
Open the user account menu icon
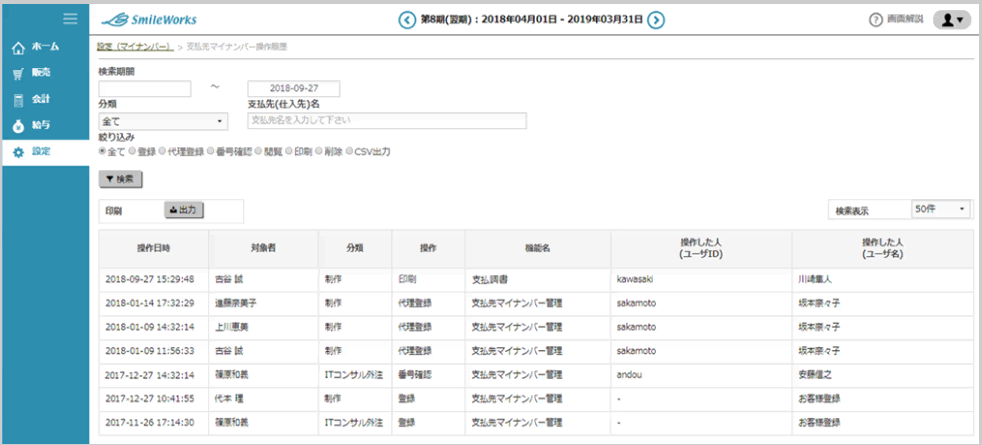(950, 20)
